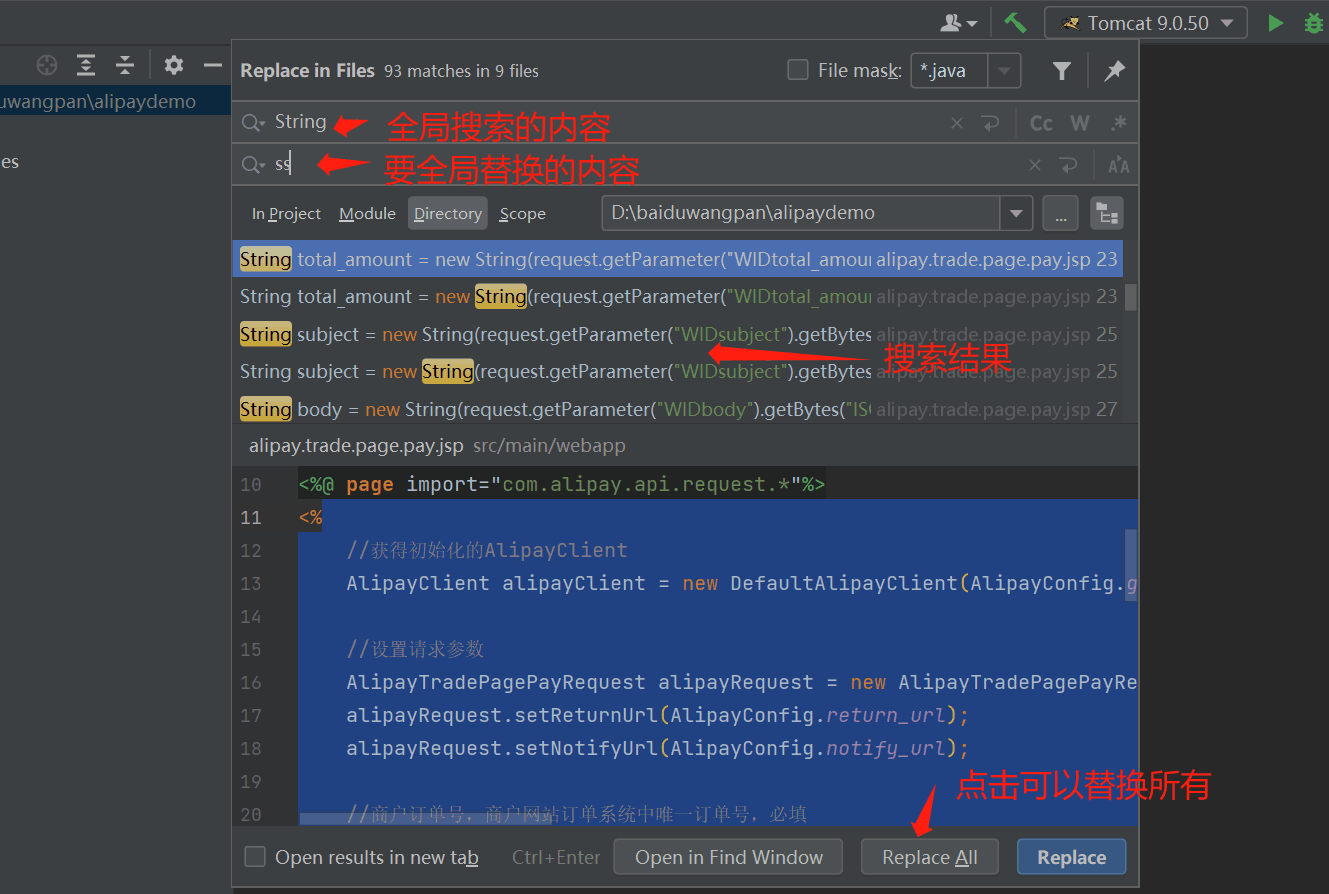Click the Replace All button
1329x894 pixels.
click(930, 857)
